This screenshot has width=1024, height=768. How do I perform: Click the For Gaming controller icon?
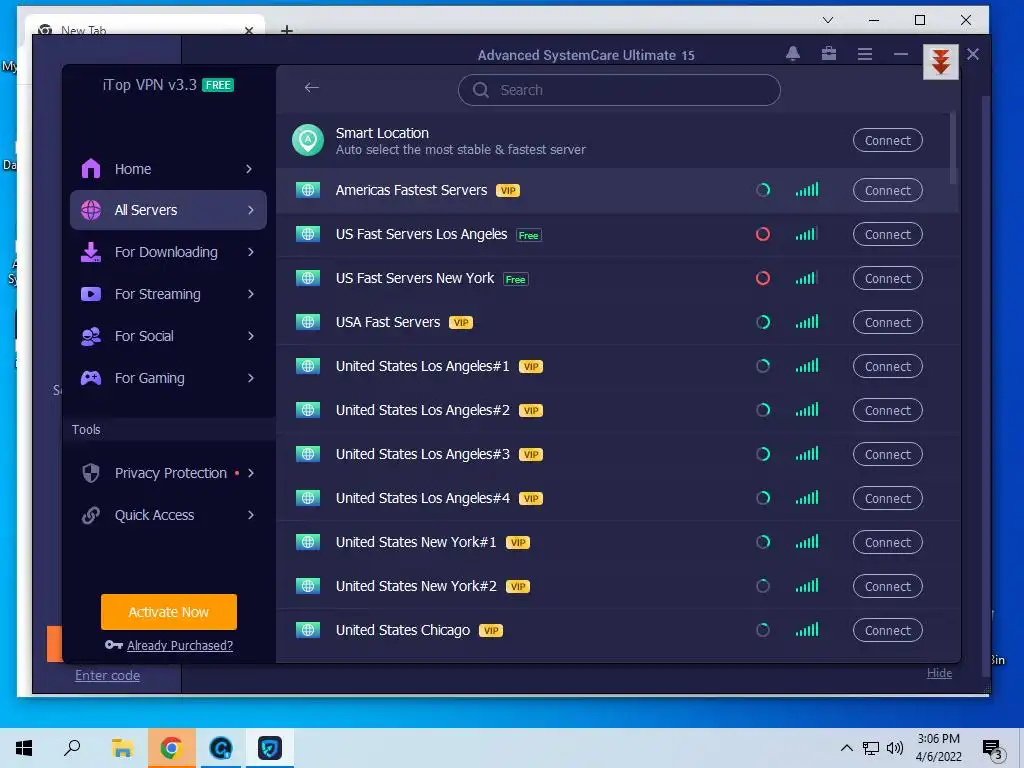coord(91,377)
